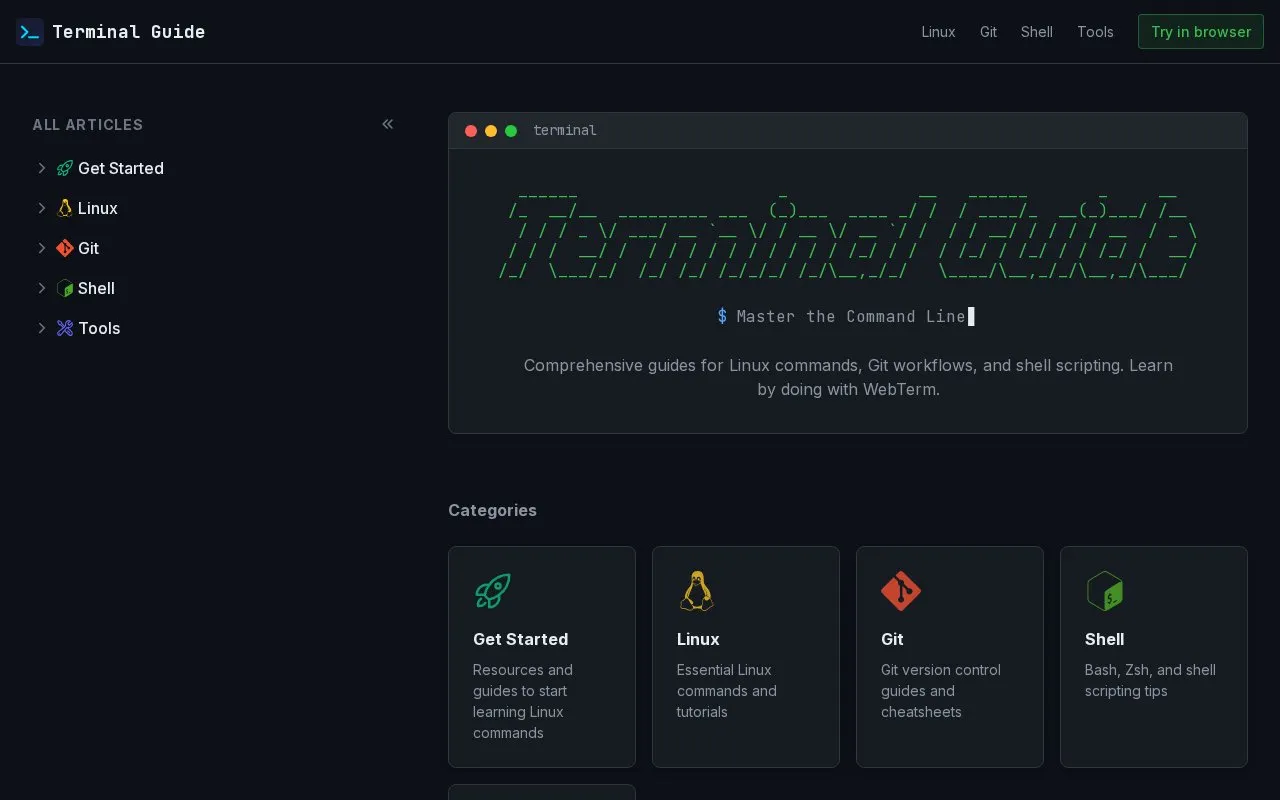1280x800 pixels.
Task: Open the Git sidebar article label
Action: [88, 248]
